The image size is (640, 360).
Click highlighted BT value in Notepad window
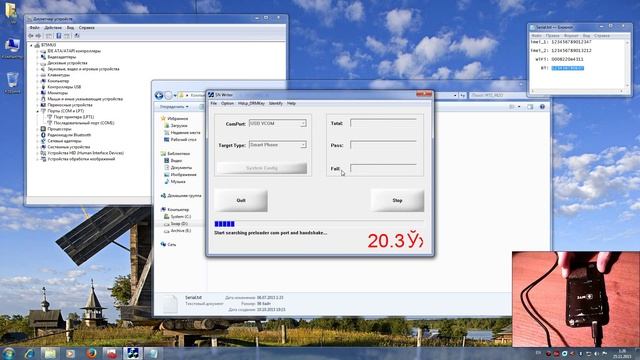pyautogui.click(x=567, y=68)
